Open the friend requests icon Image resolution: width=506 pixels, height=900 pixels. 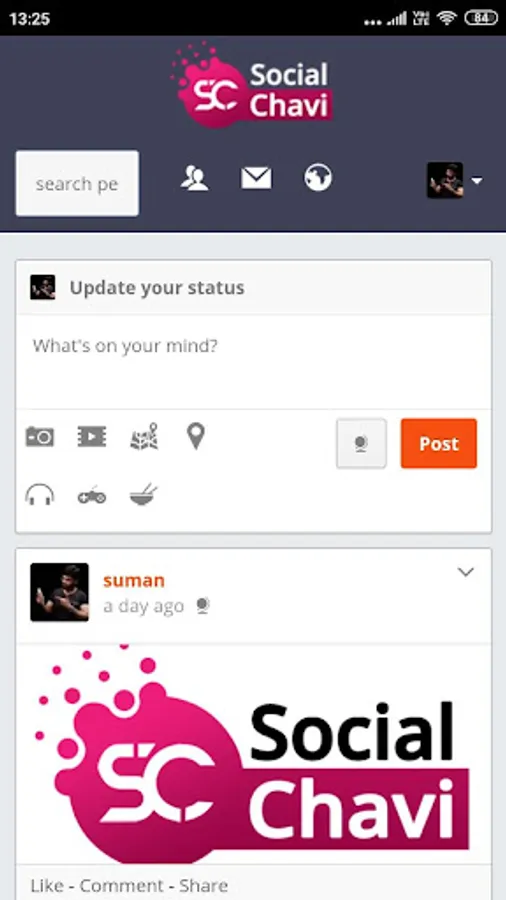click(x=194, y=178)
